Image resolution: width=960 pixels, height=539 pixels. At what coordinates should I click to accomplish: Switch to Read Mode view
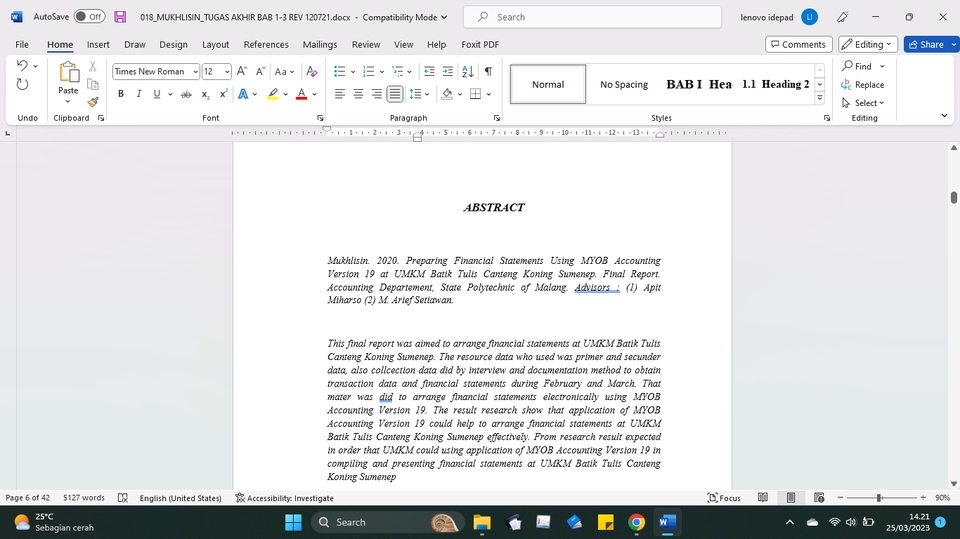(x=763, y=497)
